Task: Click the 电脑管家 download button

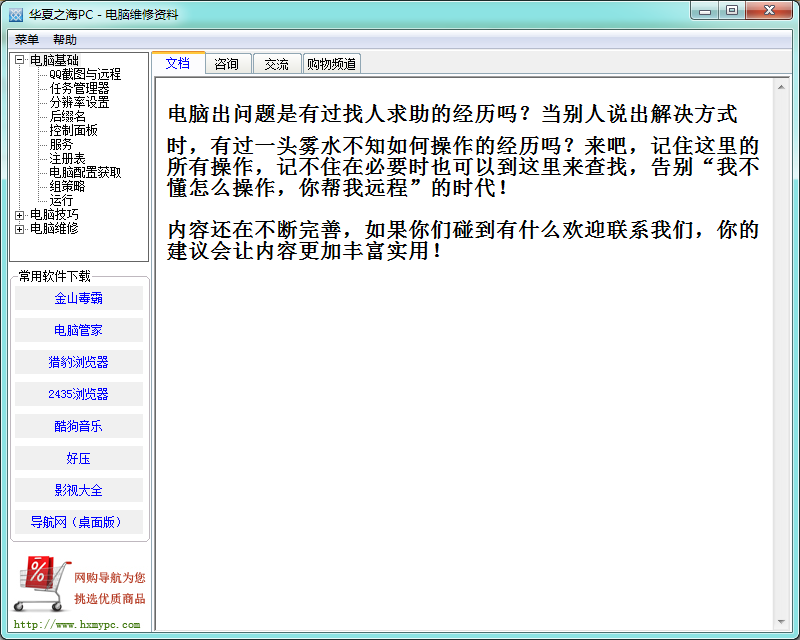Action: (x=79, y=330)
